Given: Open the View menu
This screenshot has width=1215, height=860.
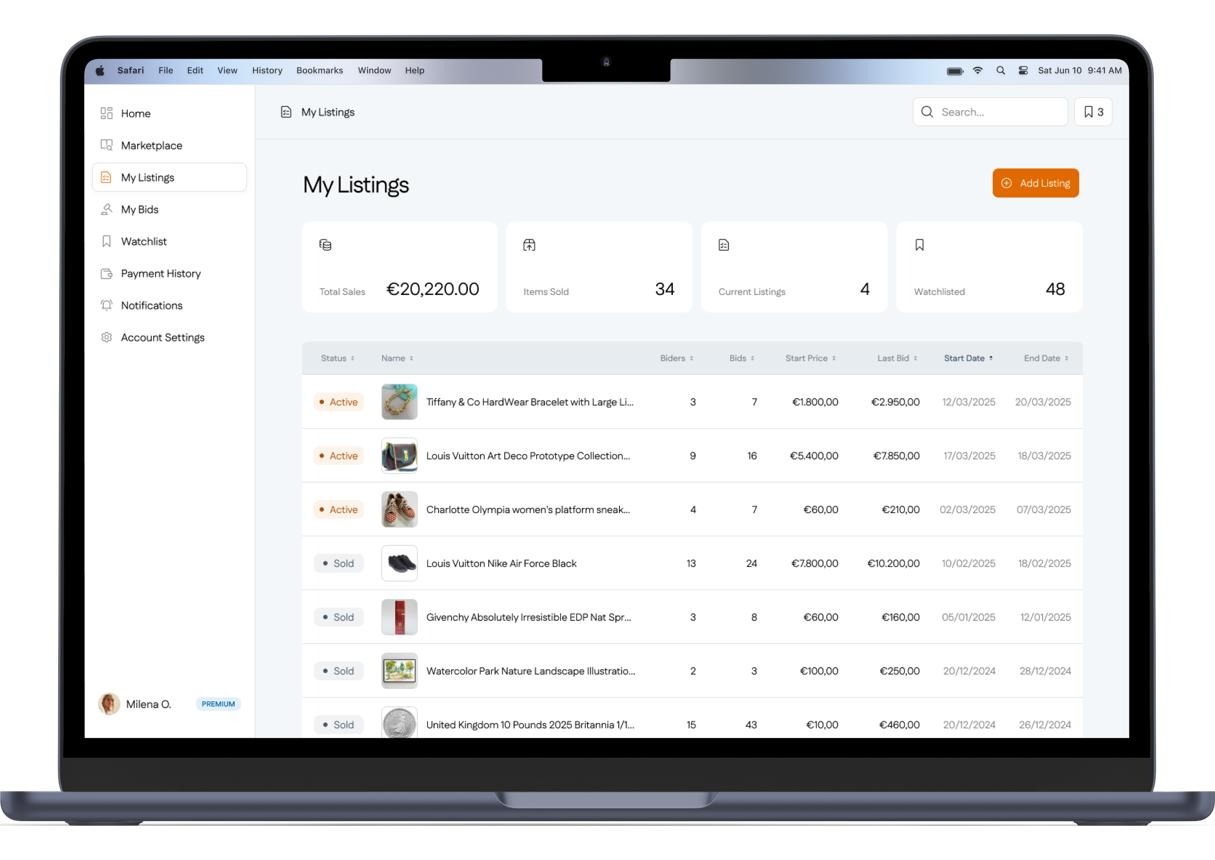Looking at the screenshot, I should coord(228,70).
